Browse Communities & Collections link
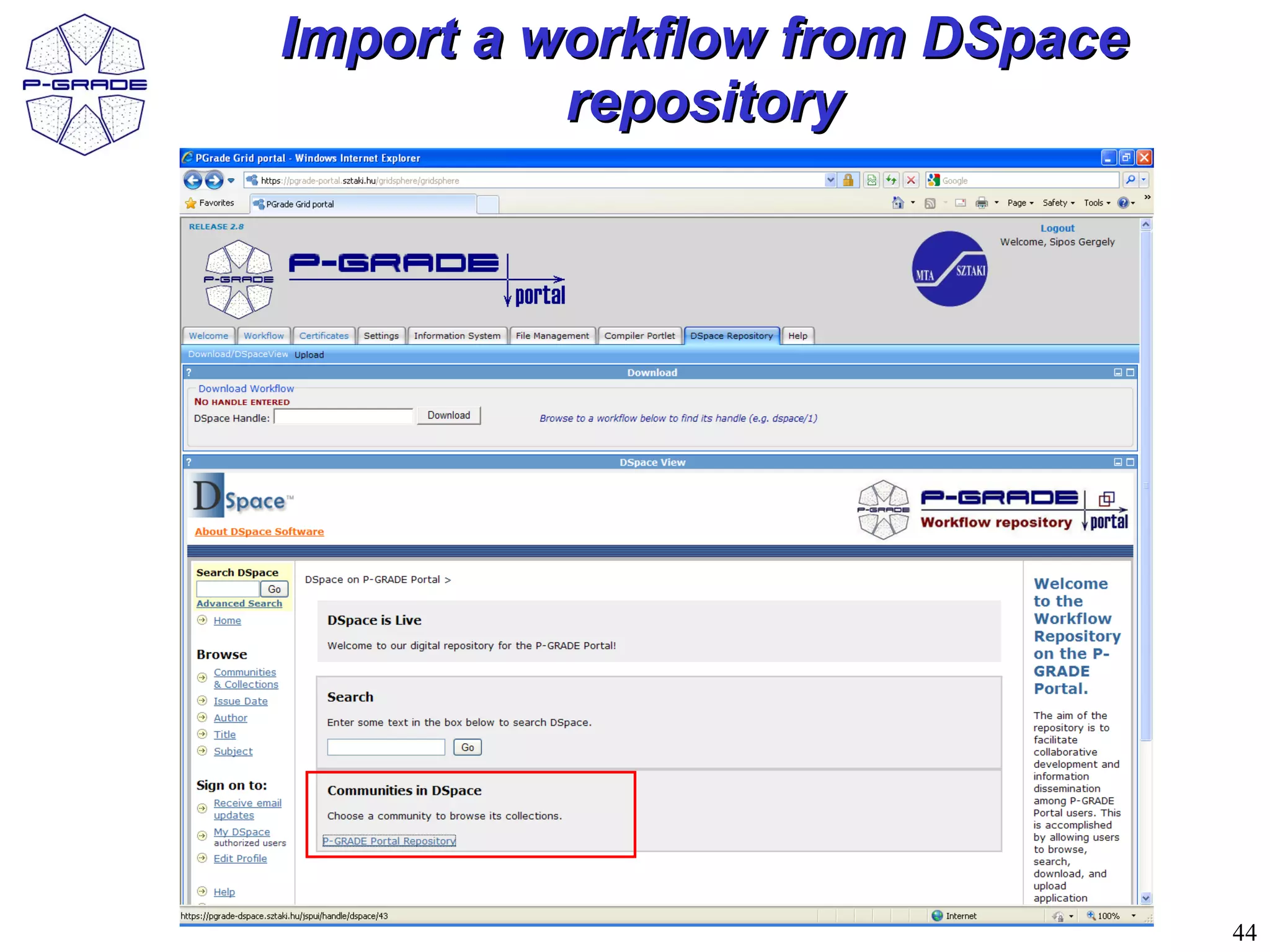Screen dimensions: 1270x952 click(246, 678)
